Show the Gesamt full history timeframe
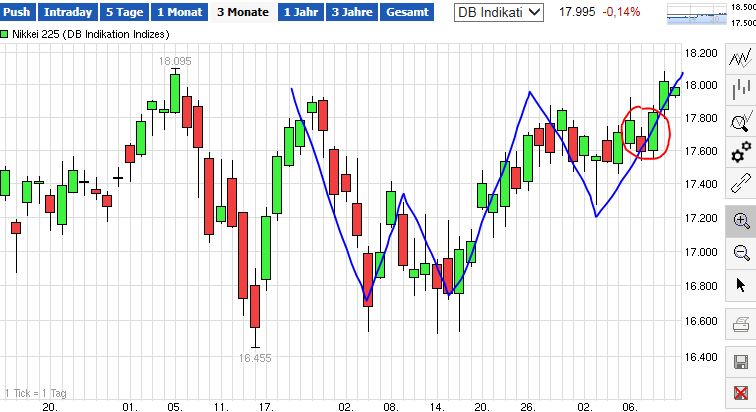 point(407,12)
